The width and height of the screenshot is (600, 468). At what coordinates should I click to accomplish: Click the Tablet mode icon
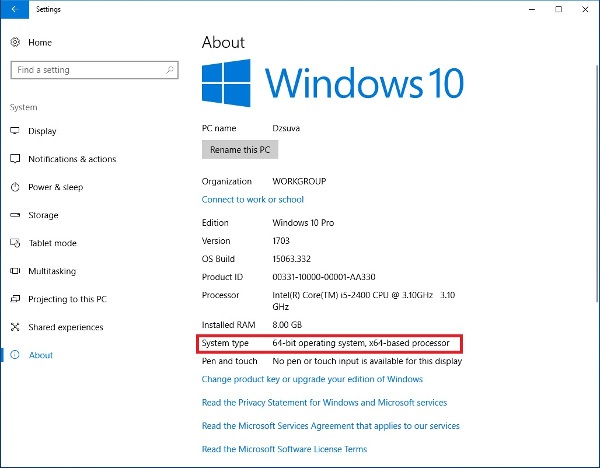coord(15,243)
